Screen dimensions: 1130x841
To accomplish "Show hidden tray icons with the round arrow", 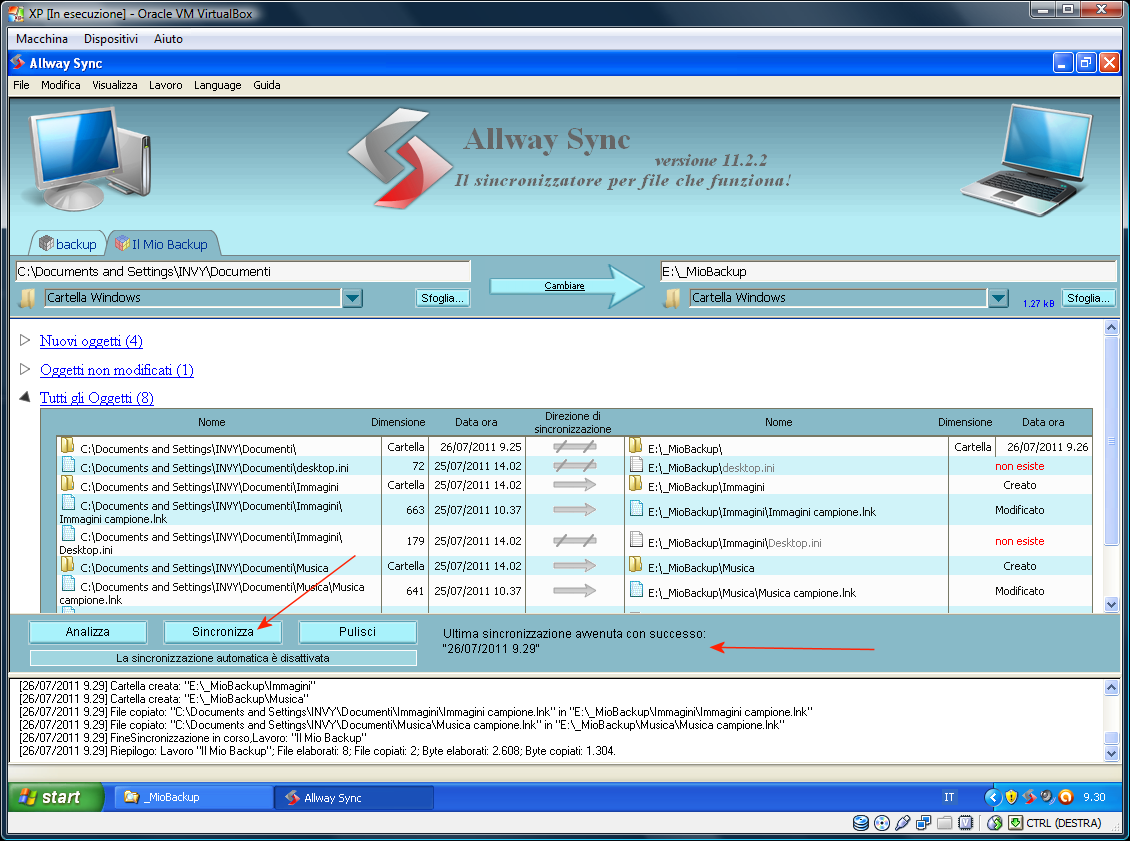I will coord(992,797).
